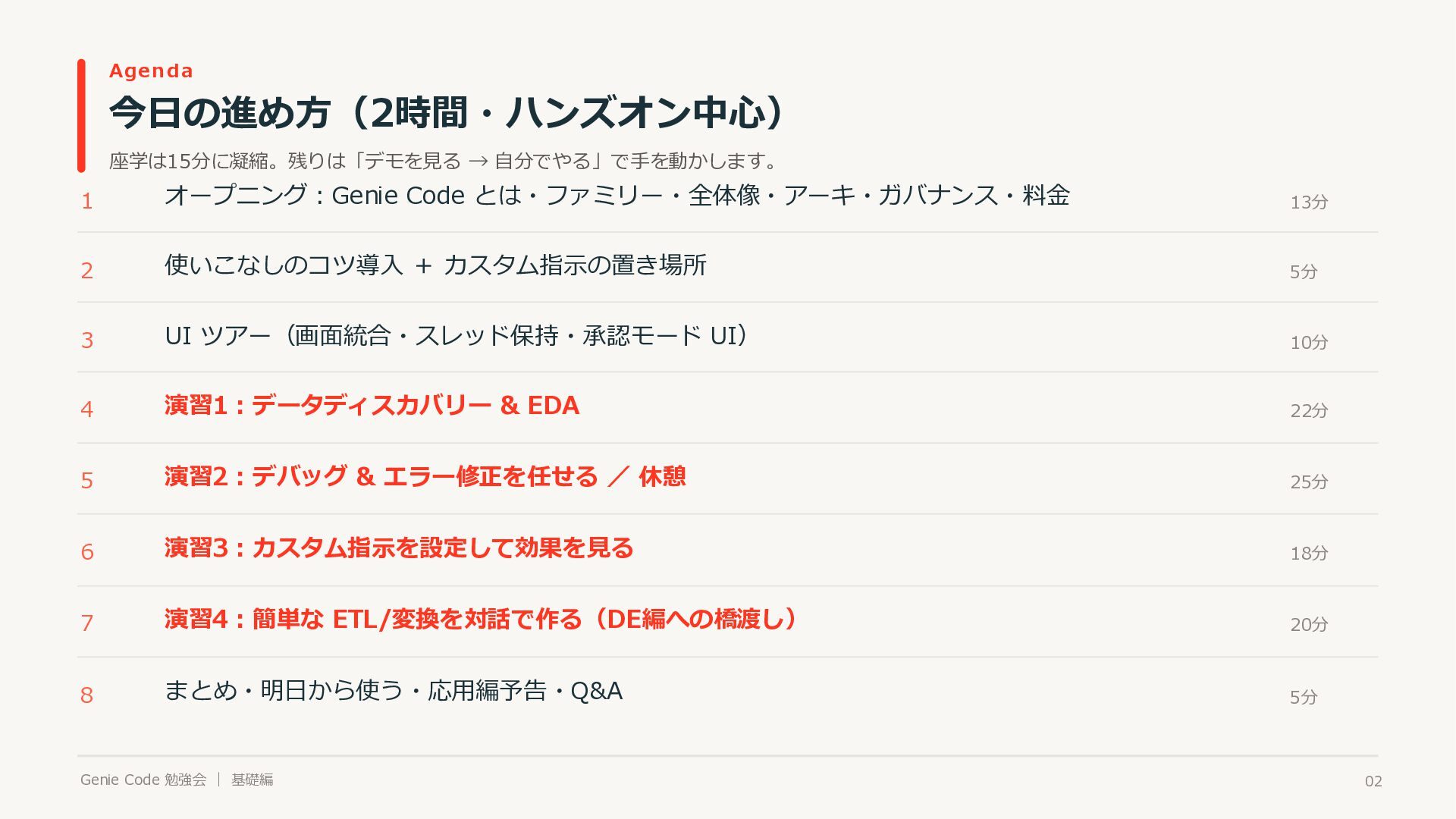Screen dimensions: 1456x819
Task: Click the 20分 duration for 演習4
Action: 1309,625
